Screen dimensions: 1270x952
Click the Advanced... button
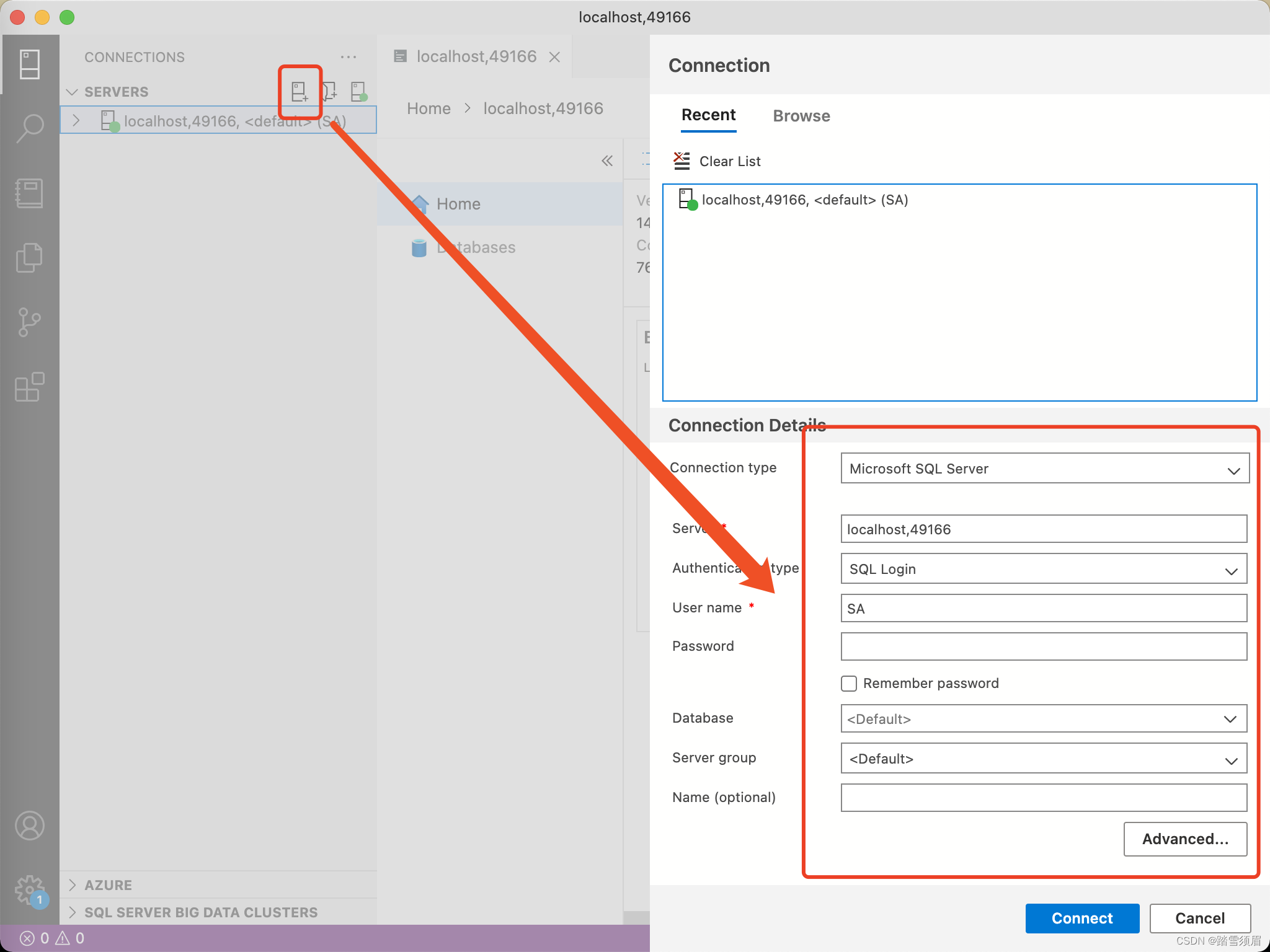1185,839
